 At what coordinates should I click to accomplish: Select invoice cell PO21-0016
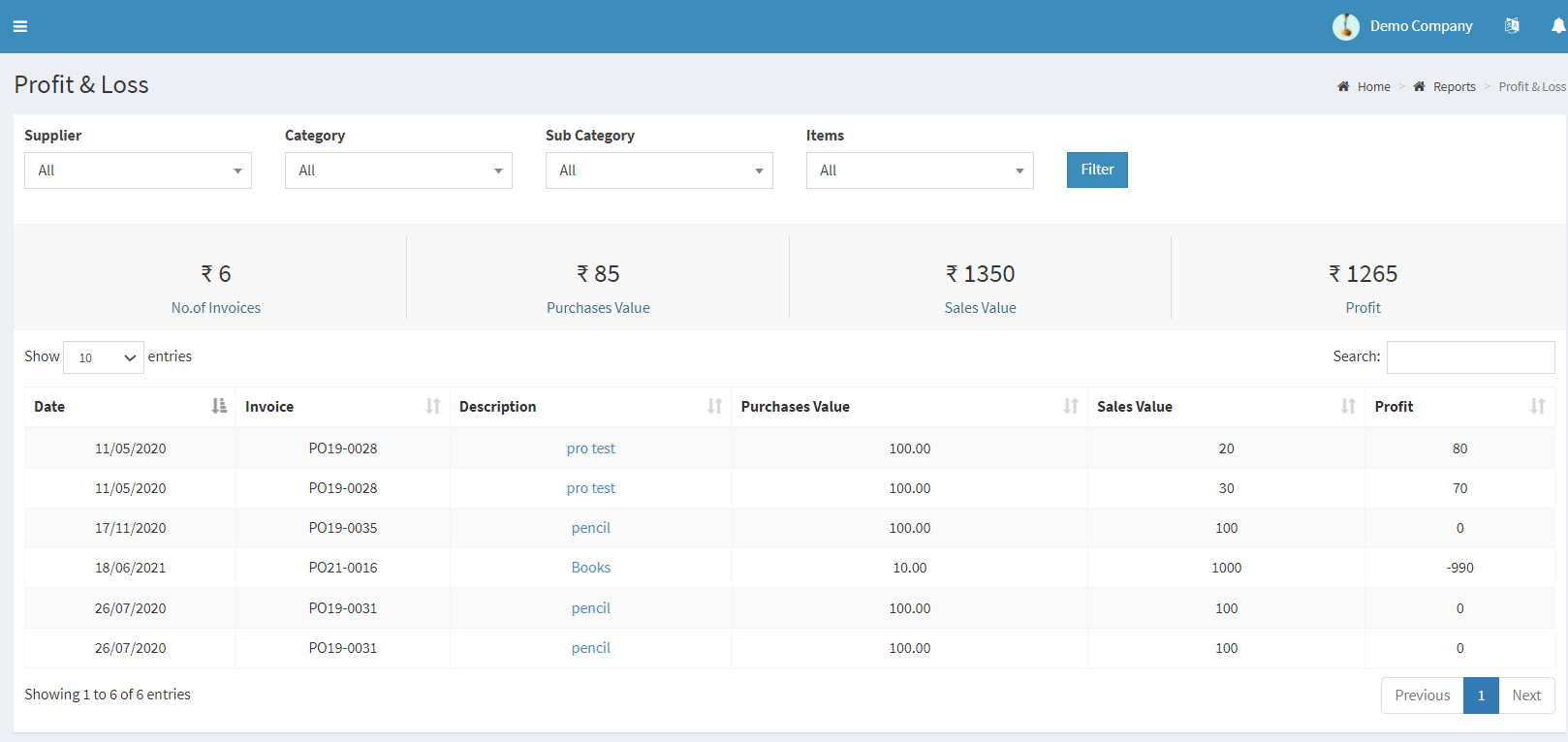pos(343,568)
